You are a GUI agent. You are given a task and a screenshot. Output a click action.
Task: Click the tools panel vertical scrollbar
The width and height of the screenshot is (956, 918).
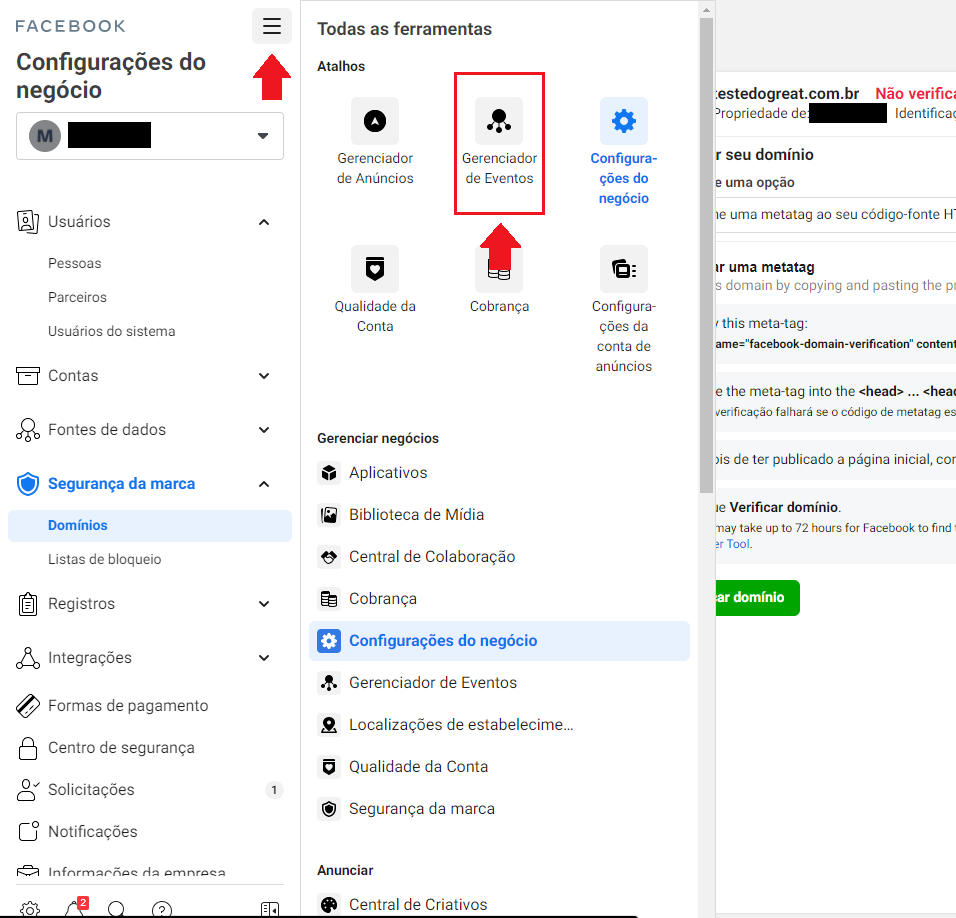coord(706,255)
